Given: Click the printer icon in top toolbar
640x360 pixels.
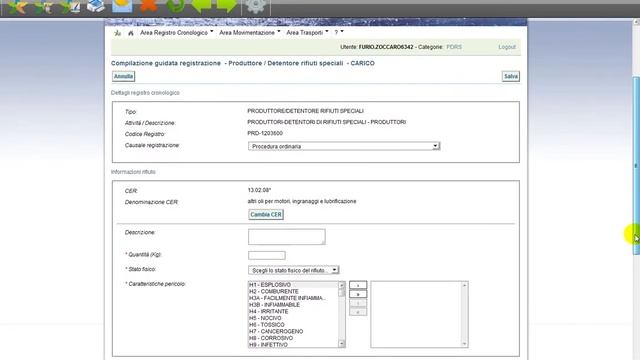Looking at the screenshot, I should click(x=96, y=6).
